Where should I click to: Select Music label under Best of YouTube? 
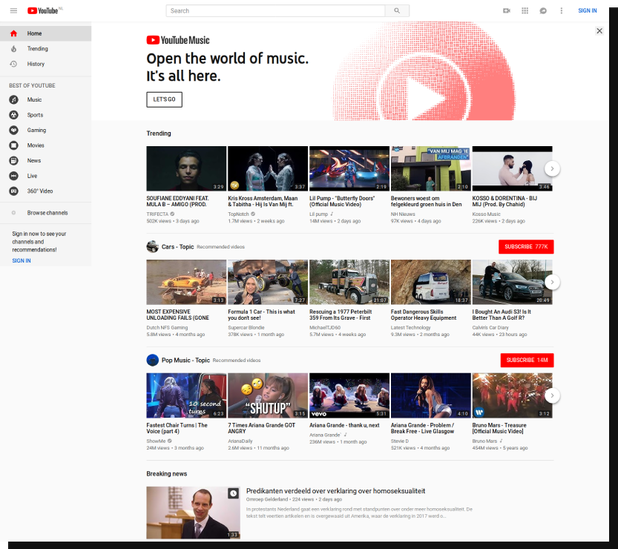click(34, 100)
